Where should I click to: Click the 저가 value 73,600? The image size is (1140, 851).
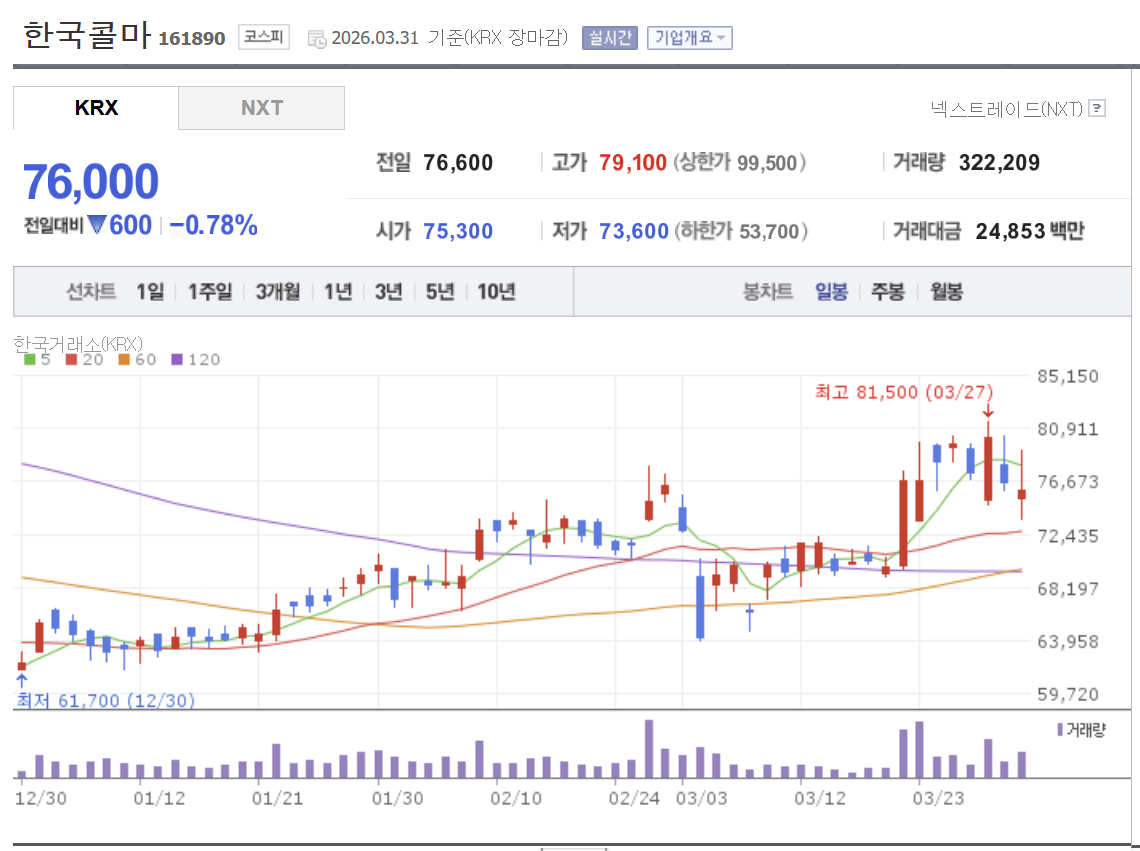[633, 231]
